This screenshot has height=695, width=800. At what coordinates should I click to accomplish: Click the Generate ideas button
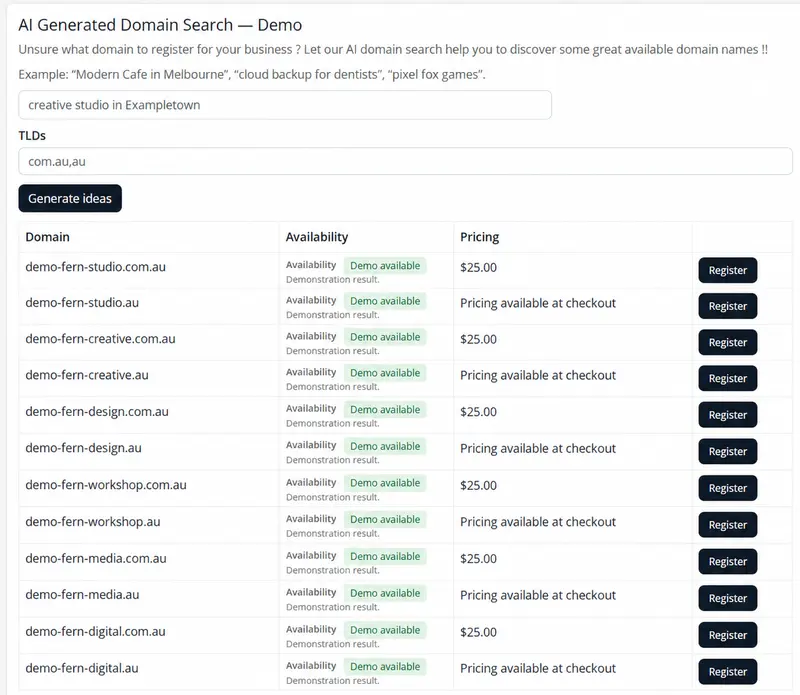pyautogui.click(x=70, y=198)
